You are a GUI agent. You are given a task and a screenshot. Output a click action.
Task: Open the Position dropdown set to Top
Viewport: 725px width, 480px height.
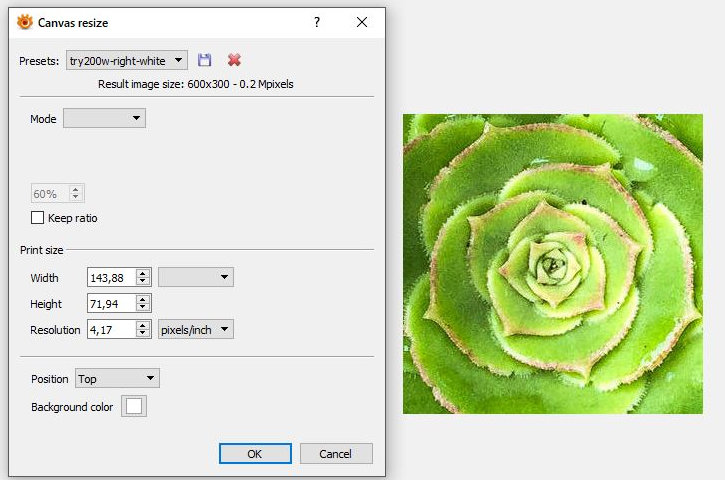click(x=117, y=379)
